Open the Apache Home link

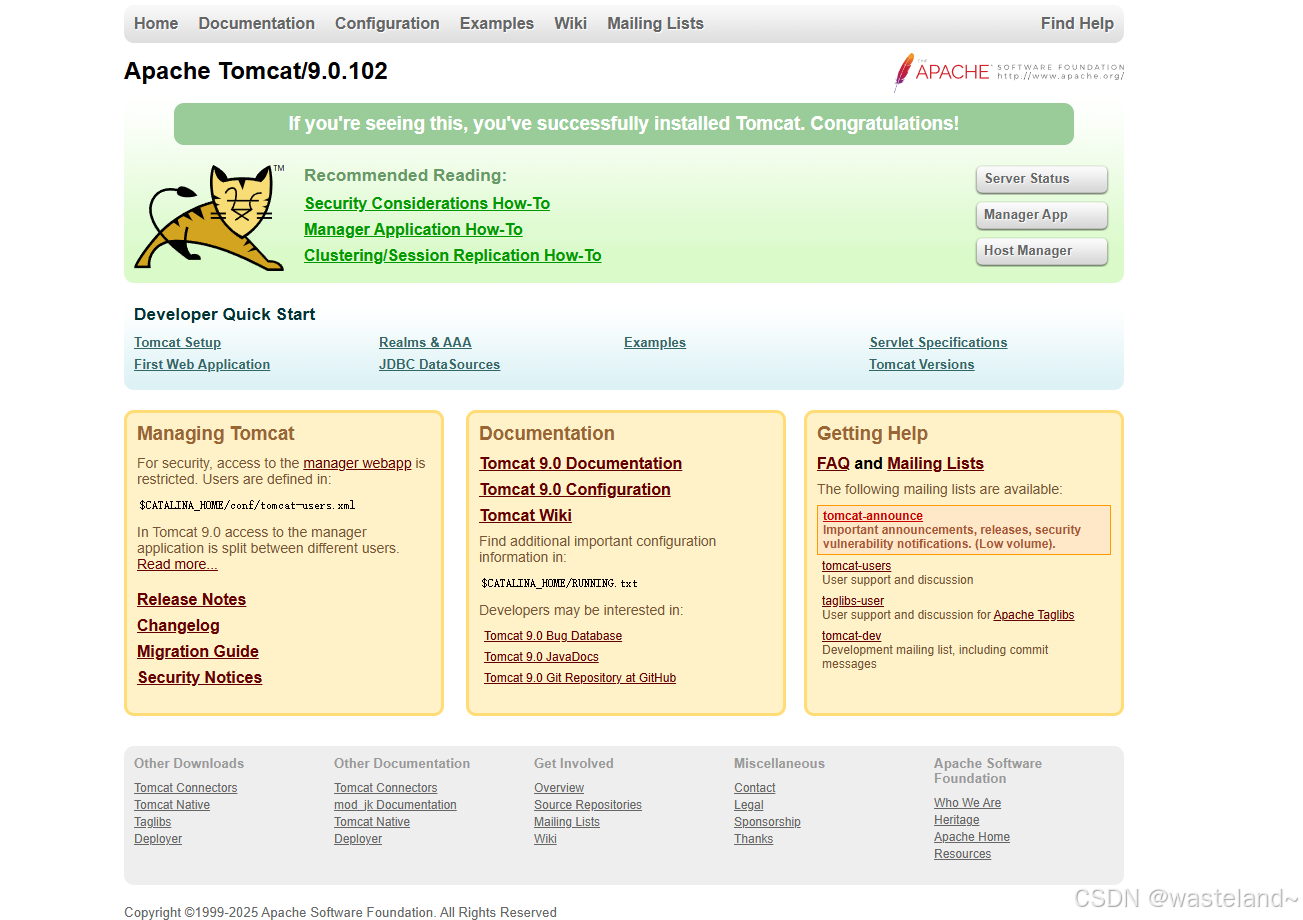(972, 837)
